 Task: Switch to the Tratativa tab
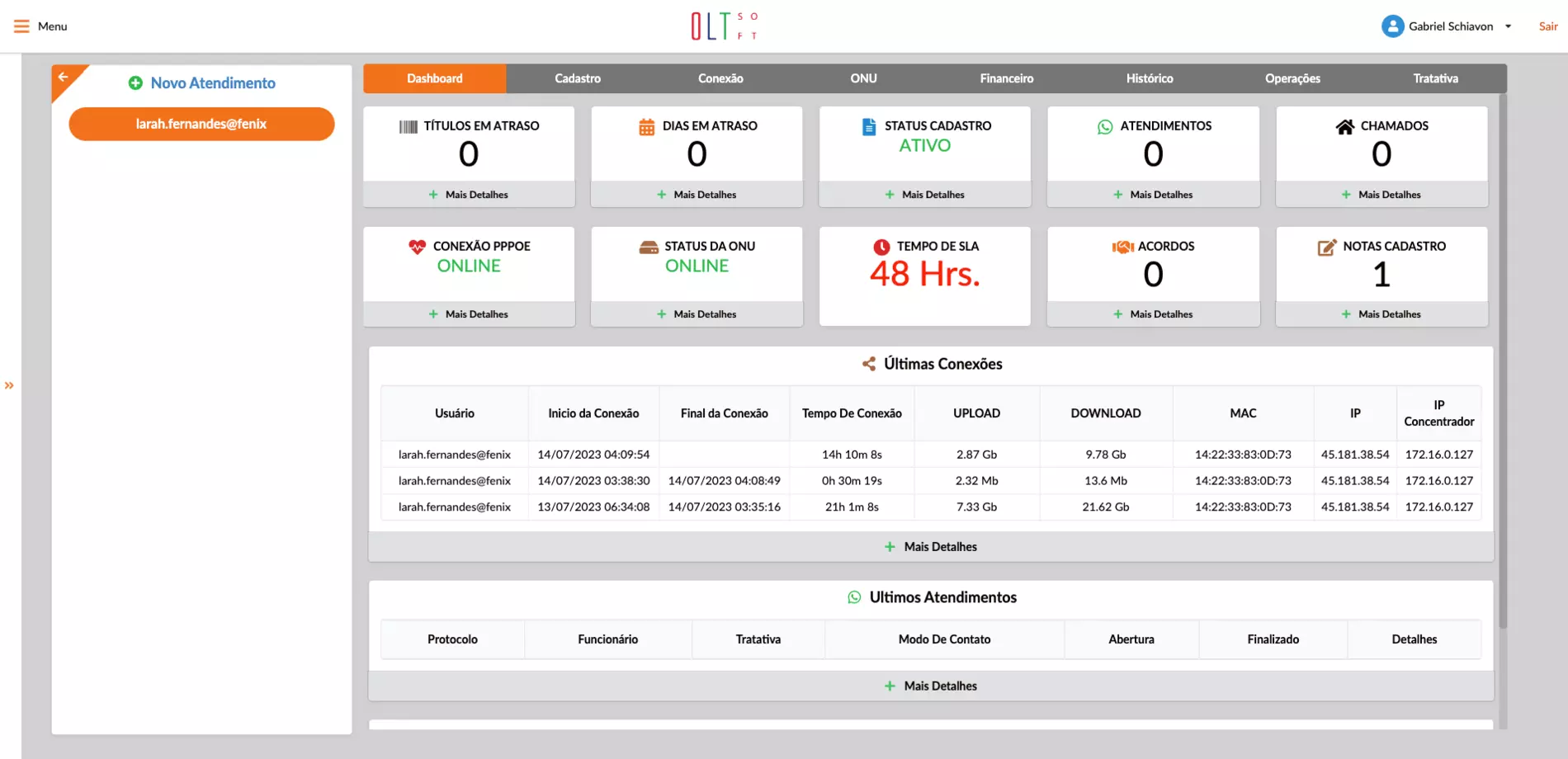(1435, 78)
